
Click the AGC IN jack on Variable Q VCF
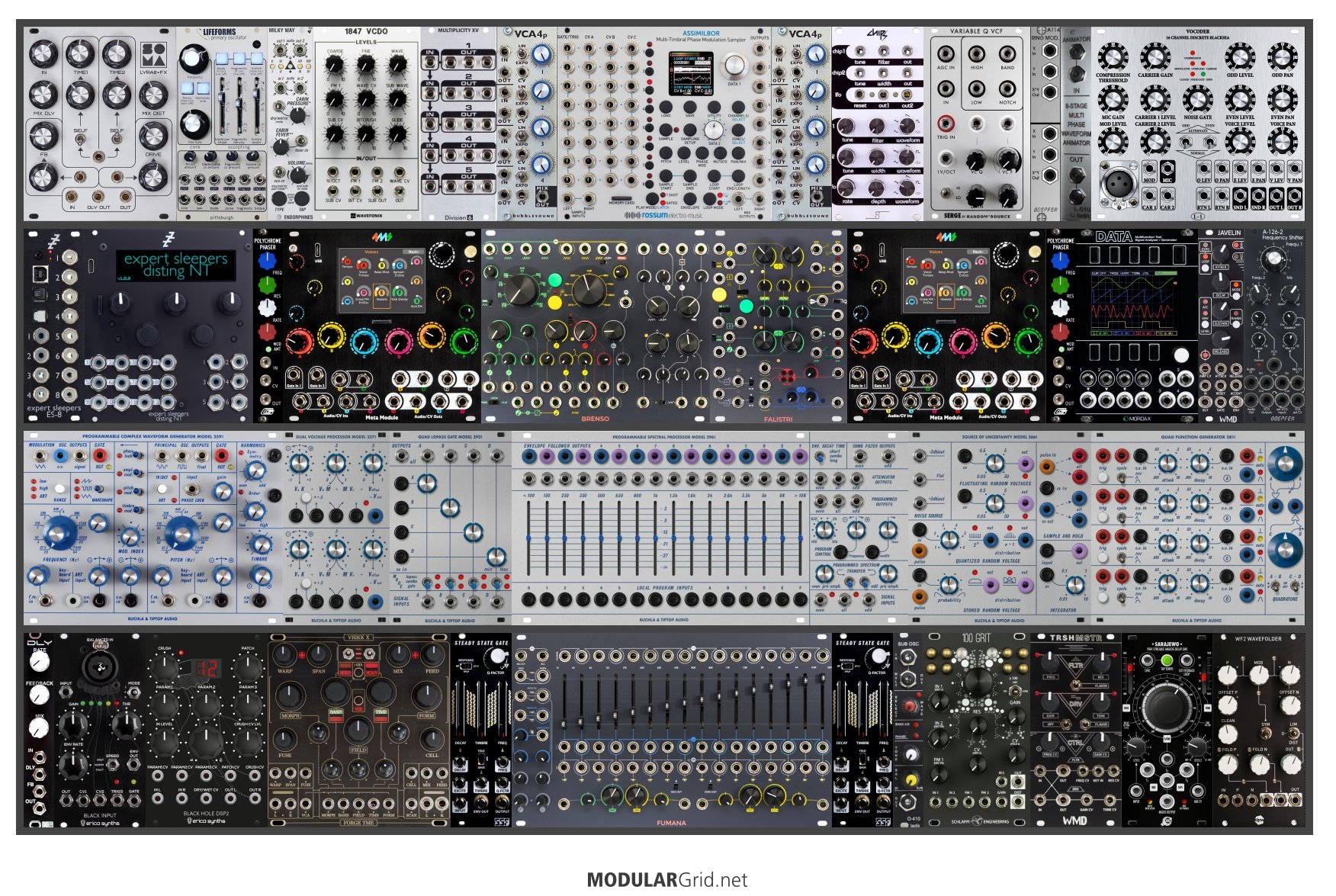(946, 54)
